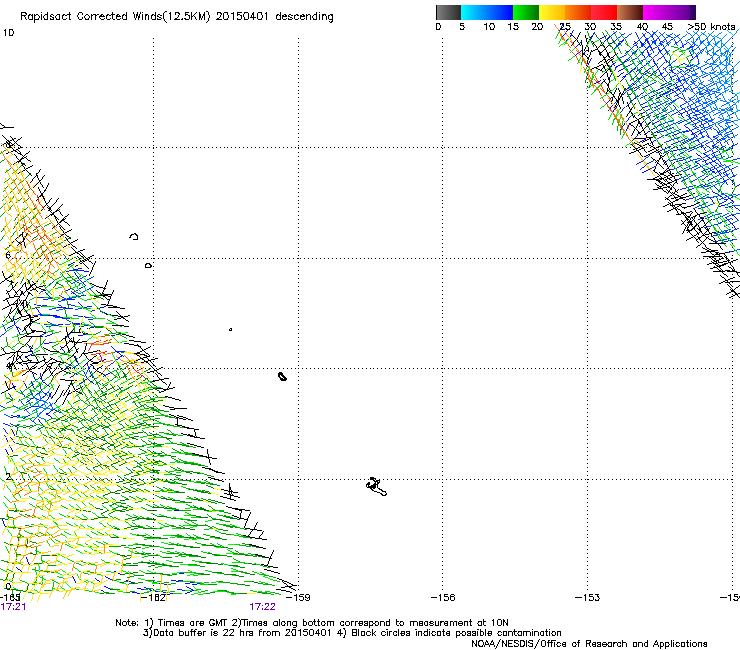
Task: Click the legend label '45'
Action: pyautogui.click(x=667, y=27)
